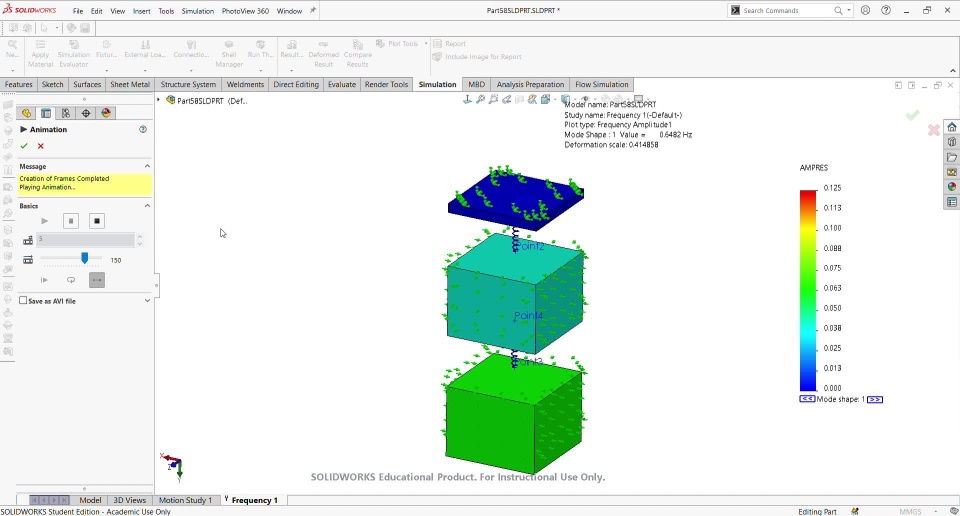
Task: Switch to the Analysis Preparation tab
Action: (x=530, y=84)
